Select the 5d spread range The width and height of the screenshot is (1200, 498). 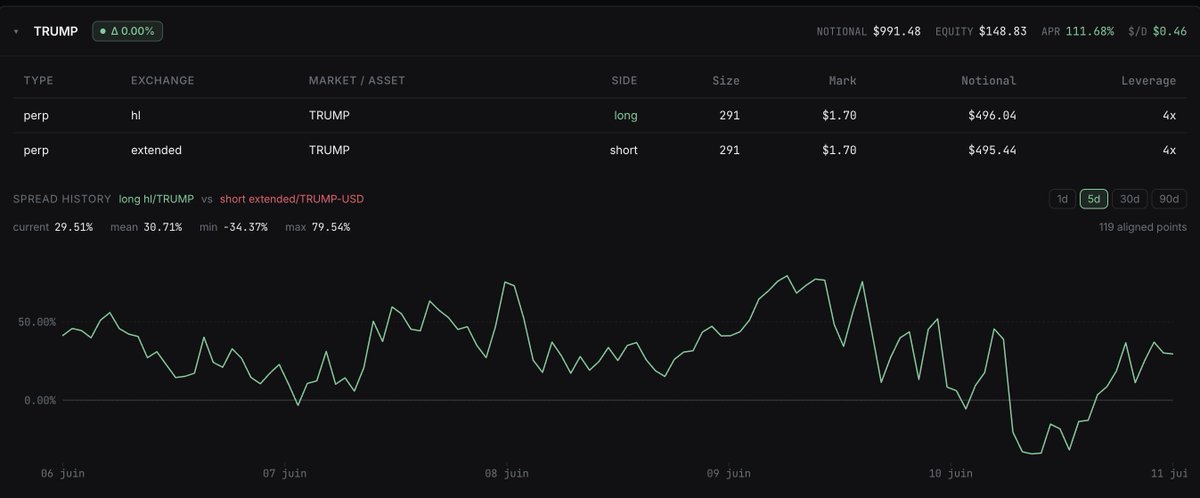(1094, 199)
